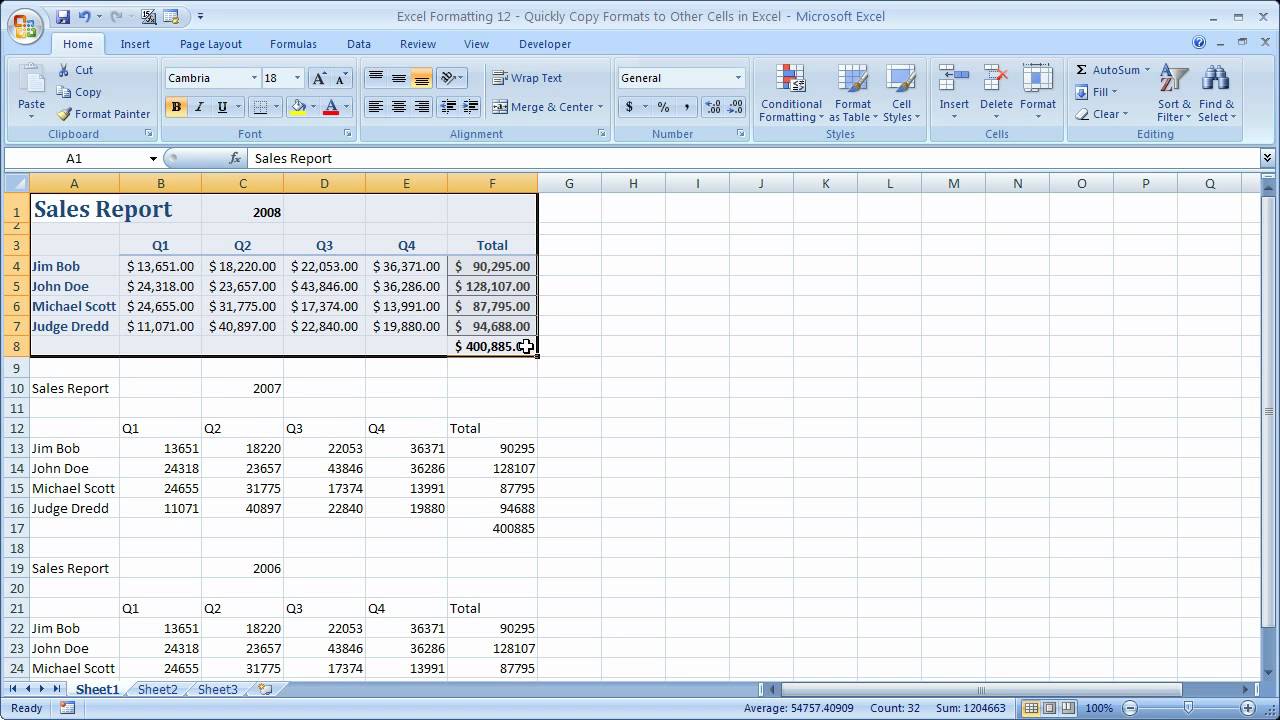Switch to Sheet3 worksheet tab

pos(218,689)
